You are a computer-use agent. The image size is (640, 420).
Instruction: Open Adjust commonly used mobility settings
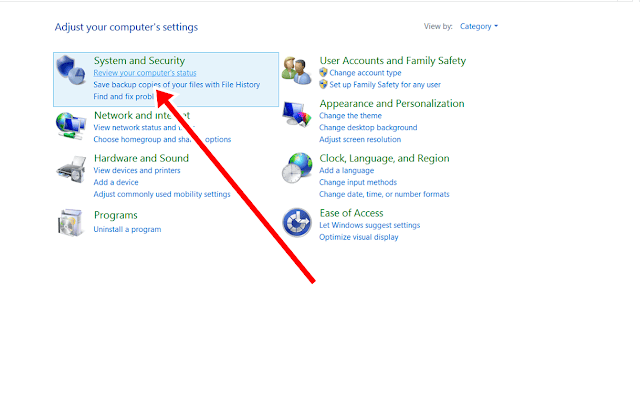162,194
